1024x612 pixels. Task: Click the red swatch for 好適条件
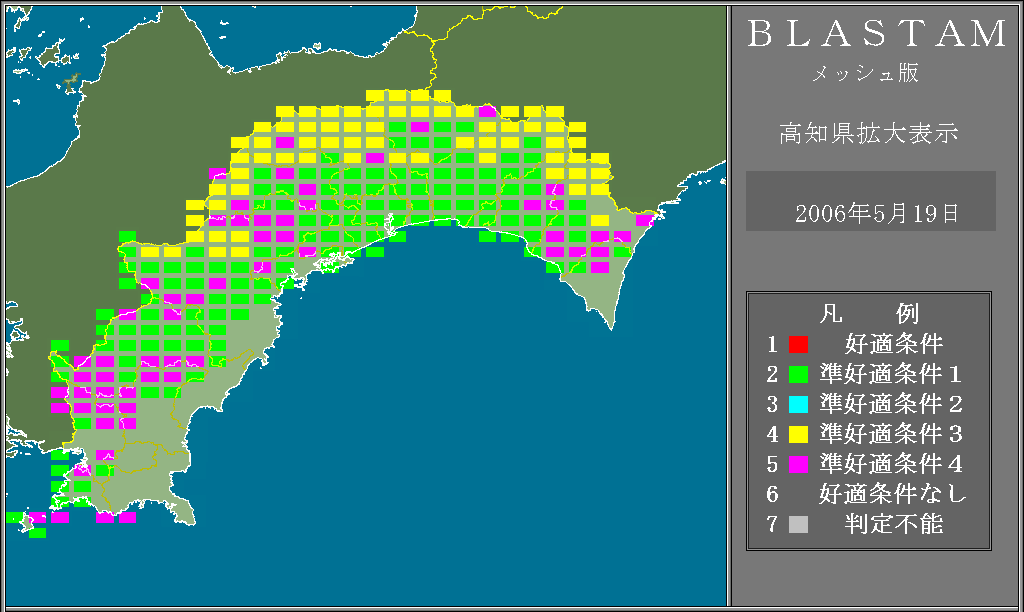[x=798, y=344]
